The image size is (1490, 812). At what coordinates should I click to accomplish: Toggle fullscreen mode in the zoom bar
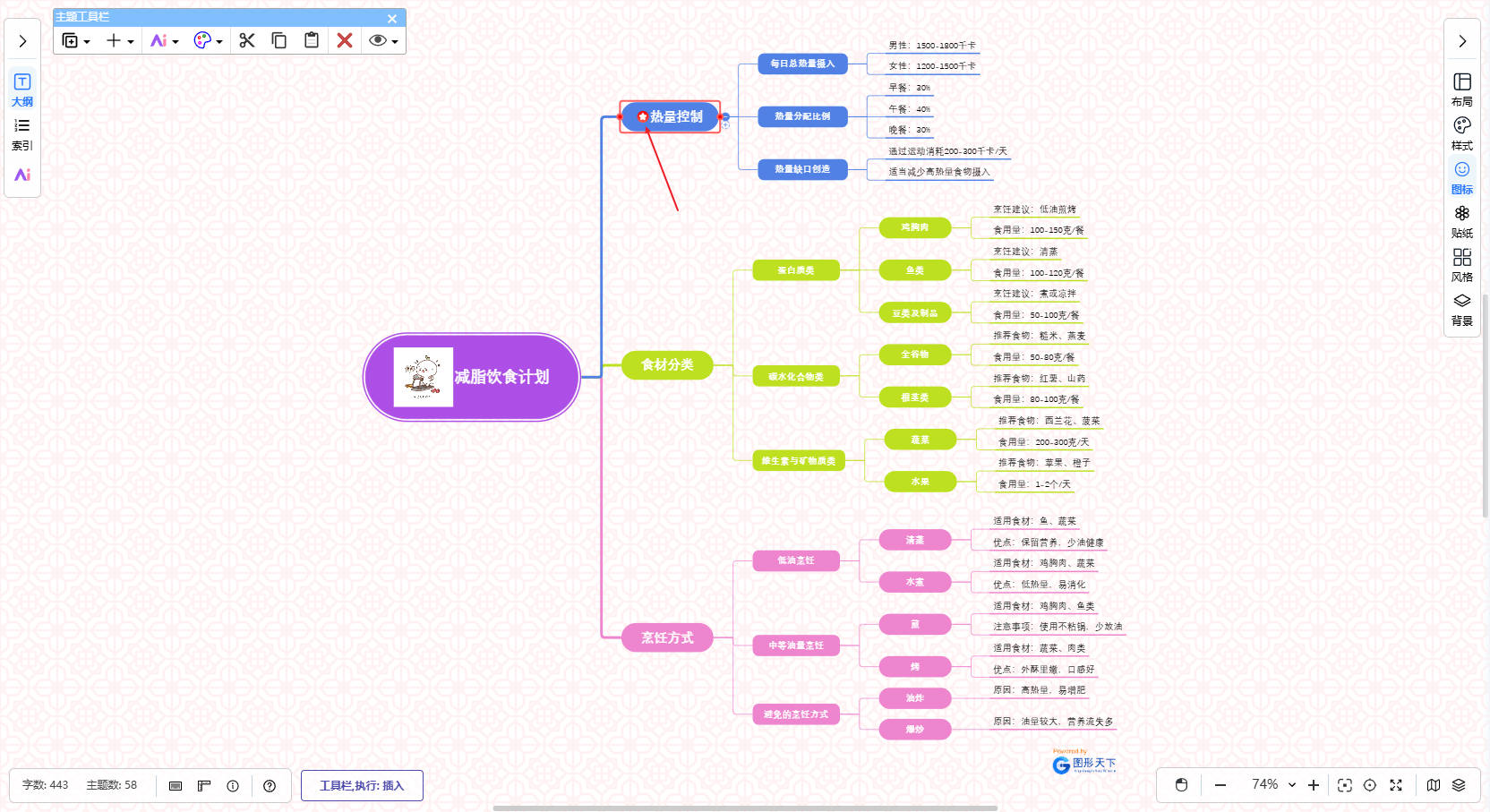pos(1396,785)
